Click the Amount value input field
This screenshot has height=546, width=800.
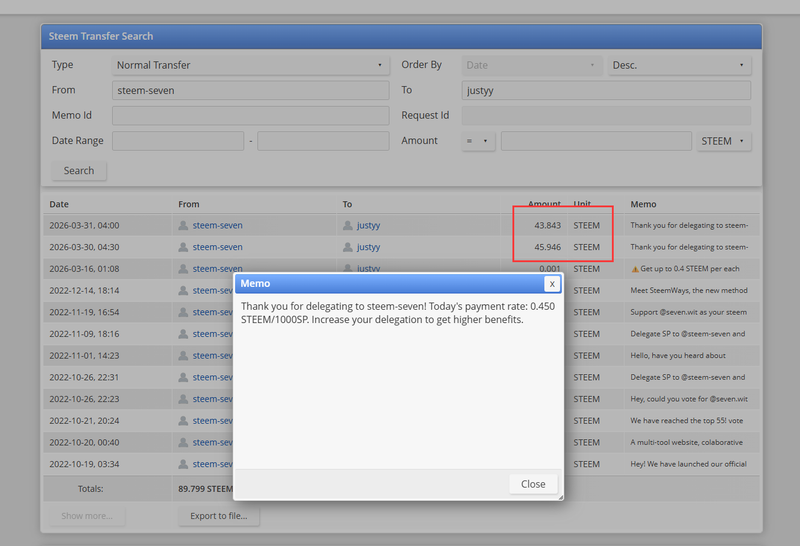coord(596,141)
